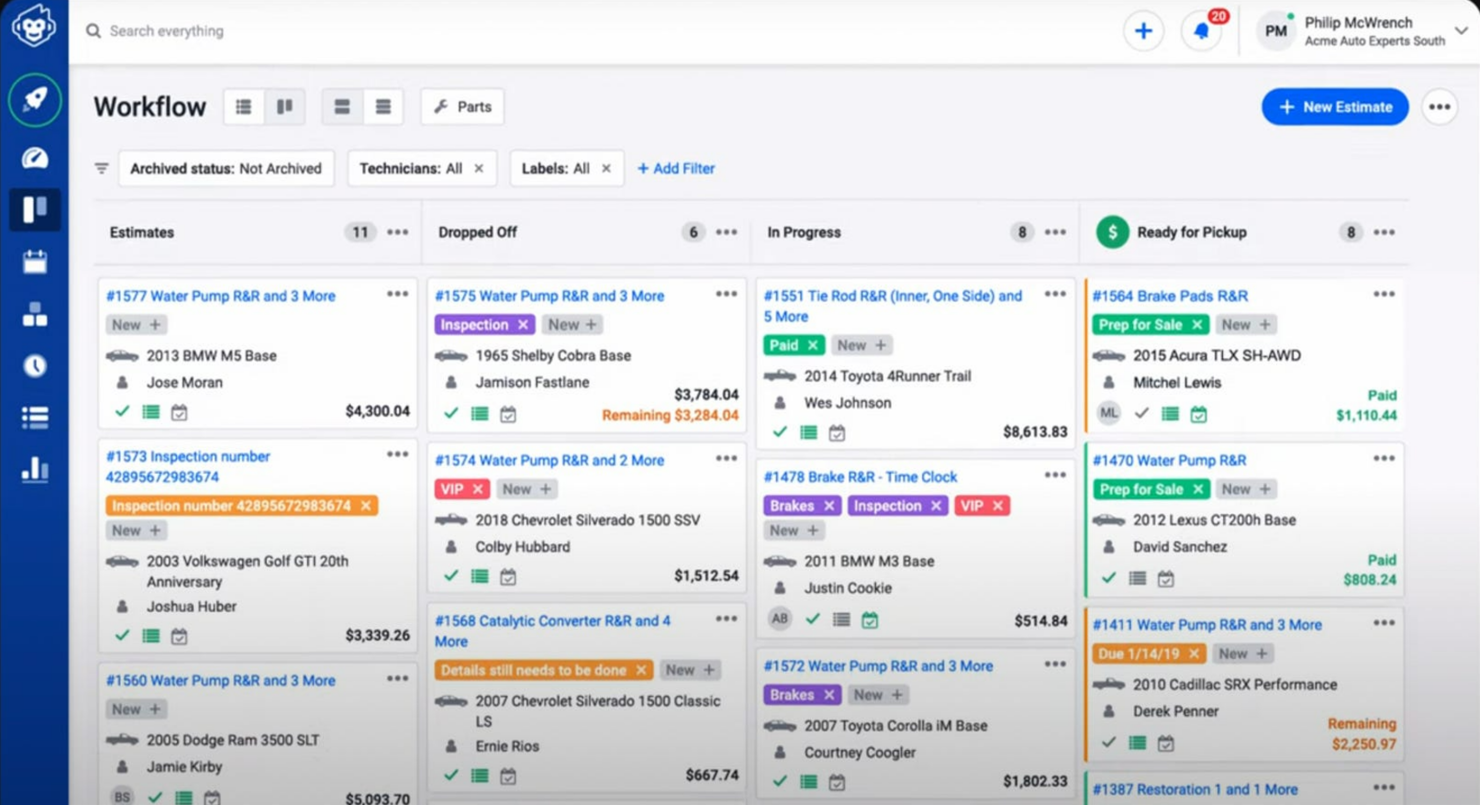Select the Workflow board icon in sidebar
The width and height of the screenshot is (1480, 805).
click(35, 210)
